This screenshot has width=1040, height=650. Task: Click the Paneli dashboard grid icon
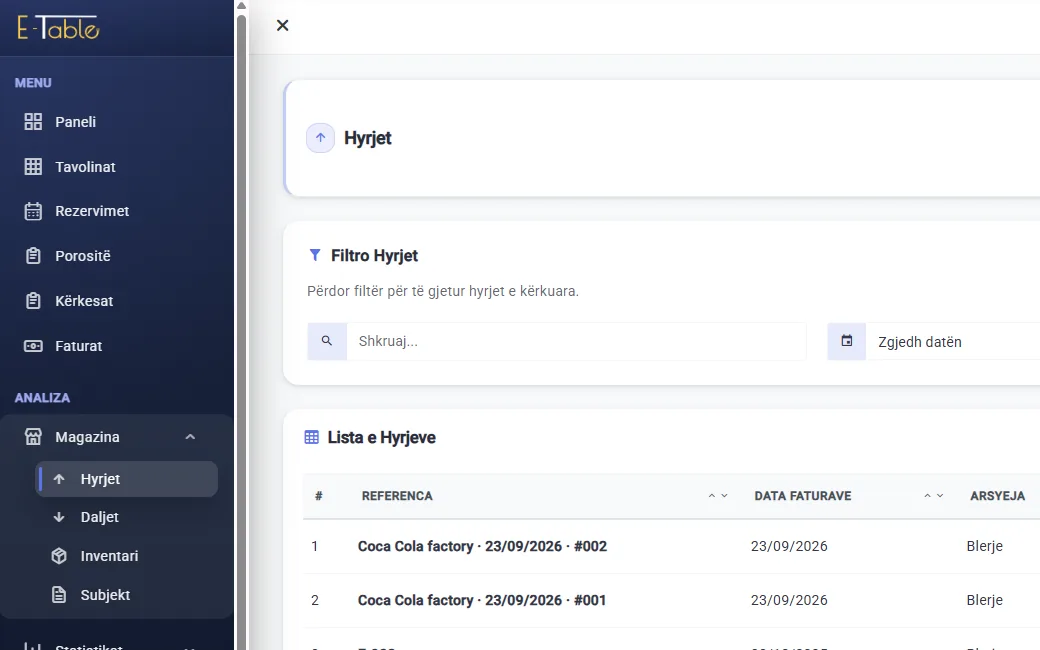click(33, 121)
